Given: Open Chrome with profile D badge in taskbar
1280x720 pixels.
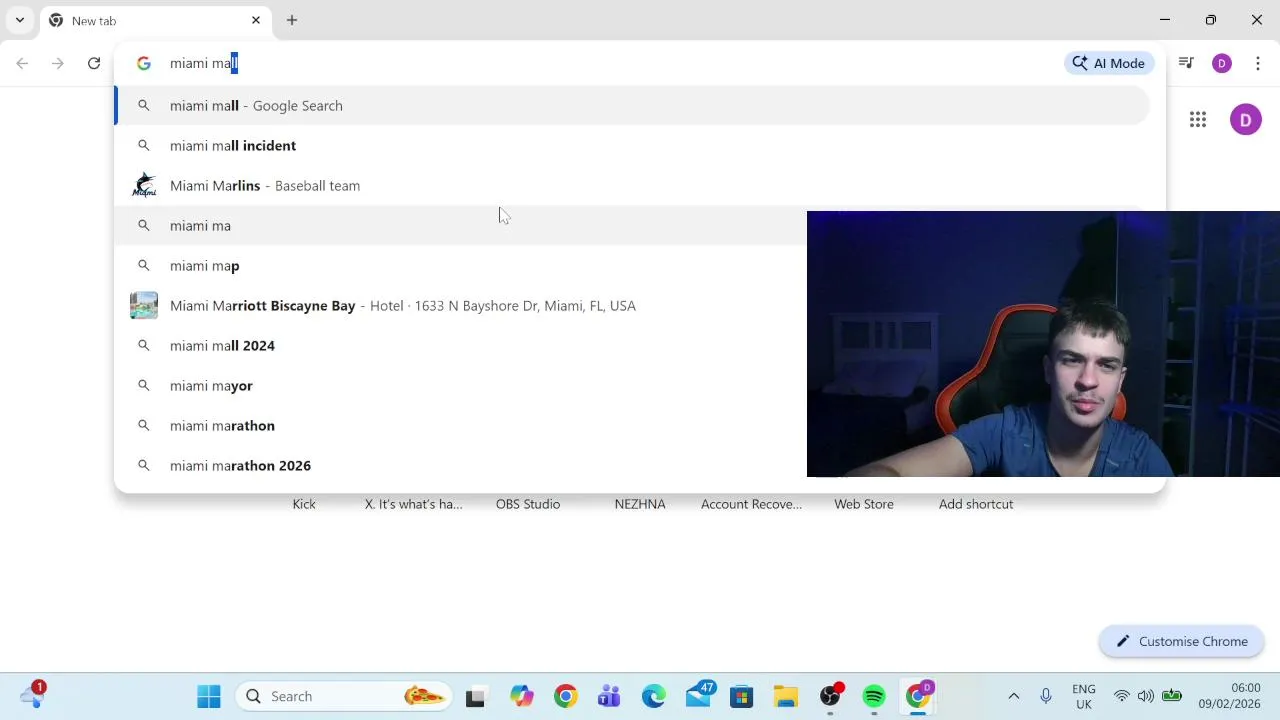Looking at the screenshot, I should (918, 696).
